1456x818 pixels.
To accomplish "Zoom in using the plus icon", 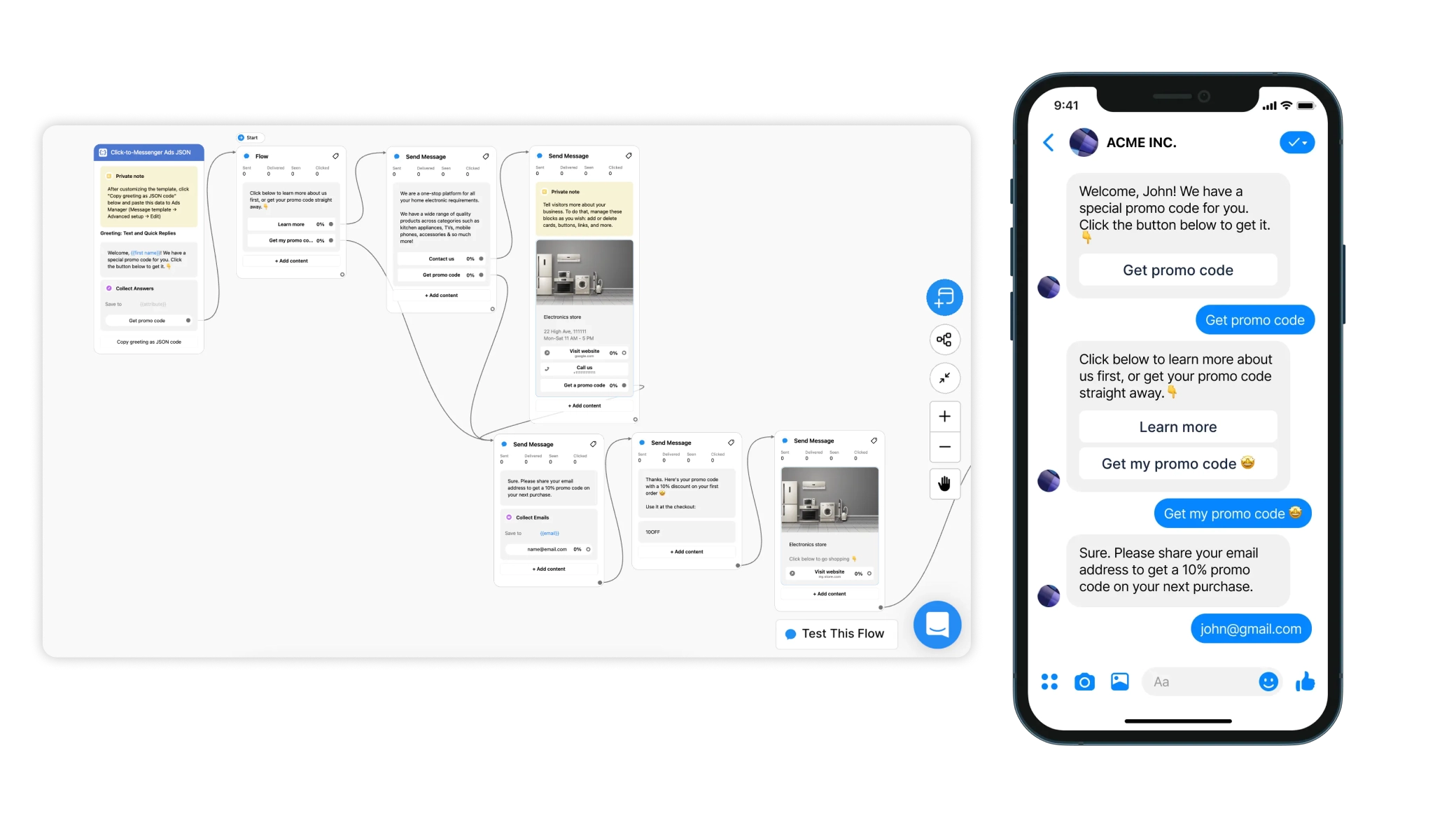I will (943, 417).
